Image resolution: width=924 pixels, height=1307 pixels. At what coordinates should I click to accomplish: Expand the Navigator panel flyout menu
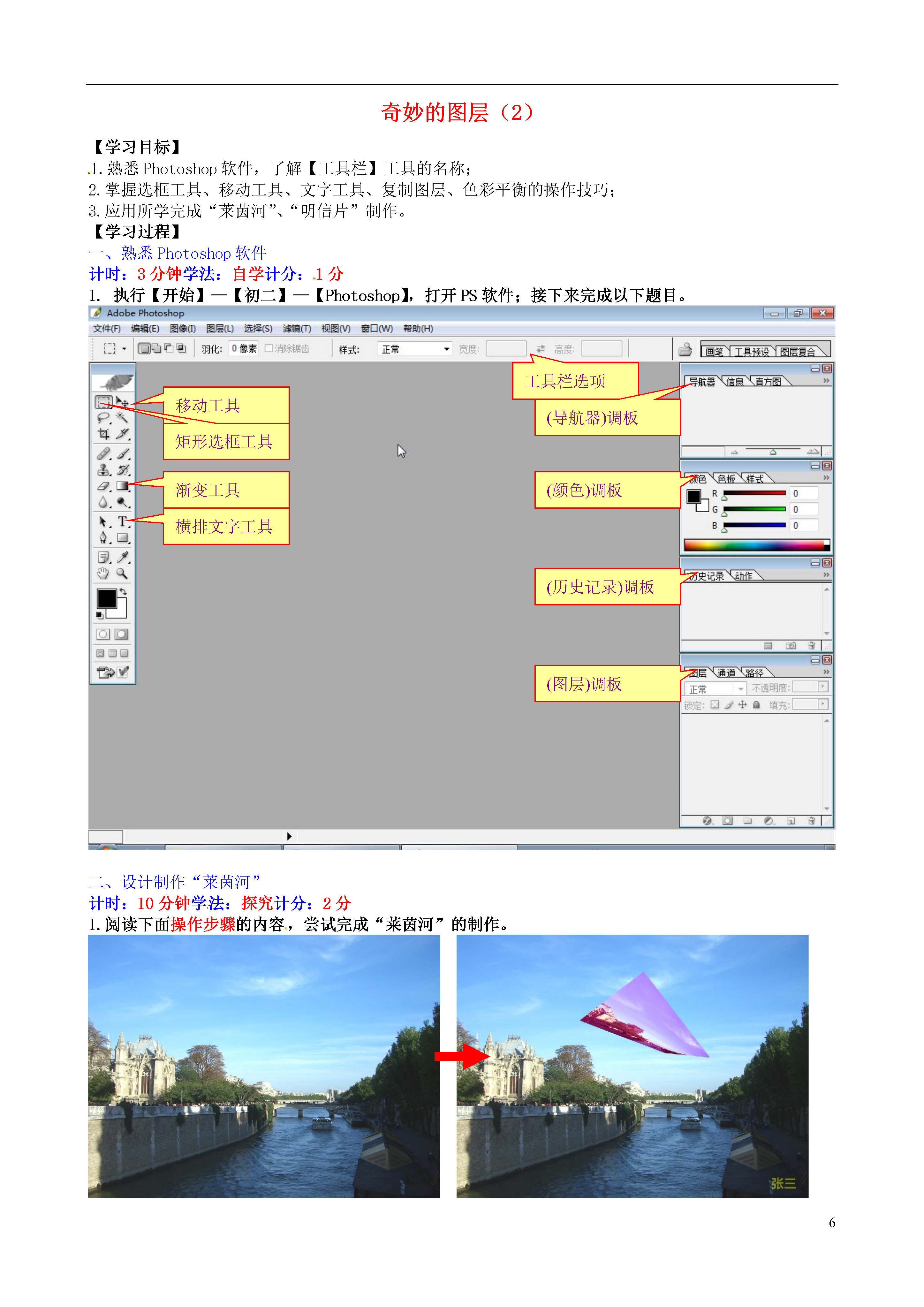click(826, 381)
